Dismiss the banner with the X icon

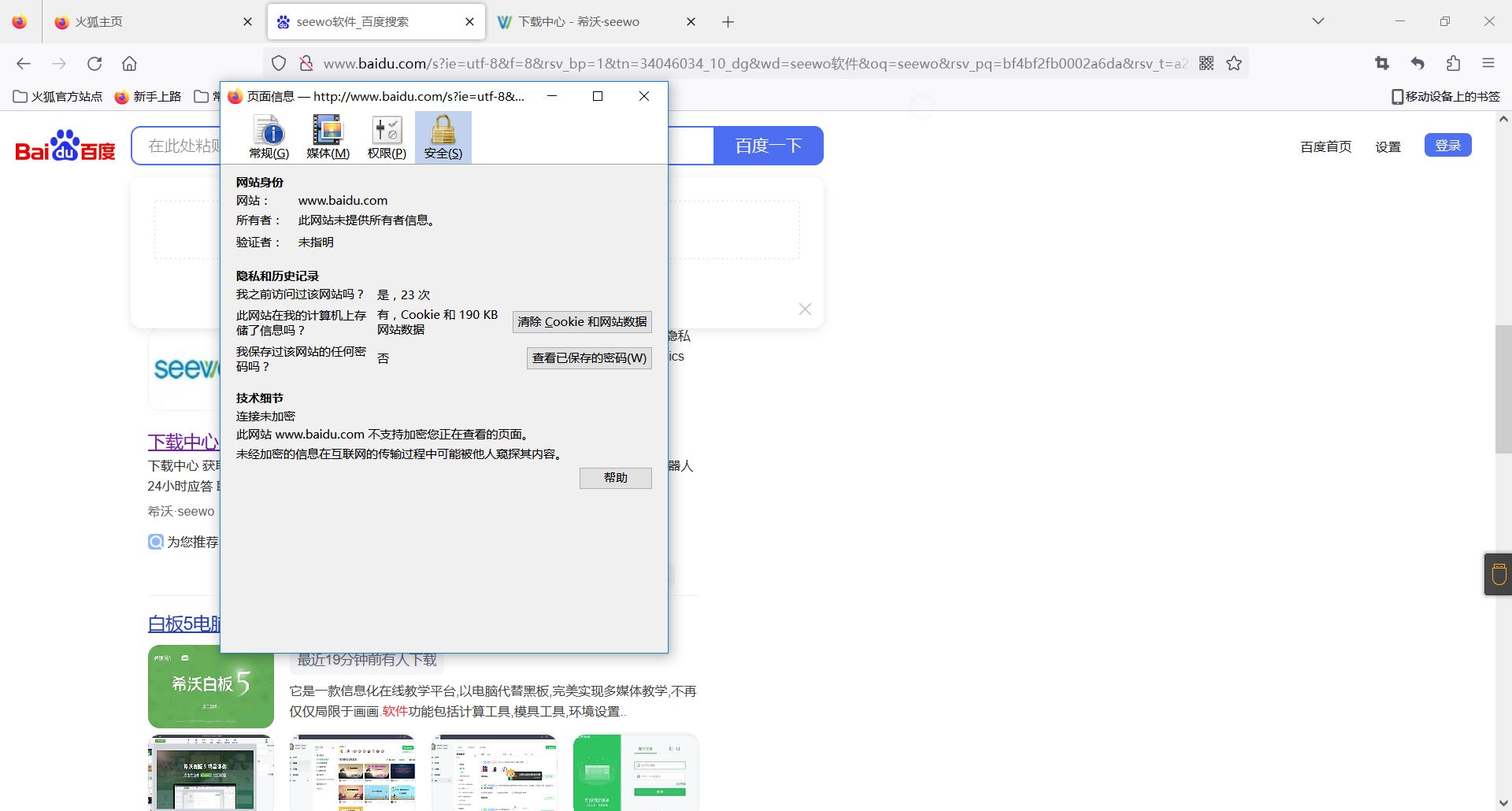805,309
